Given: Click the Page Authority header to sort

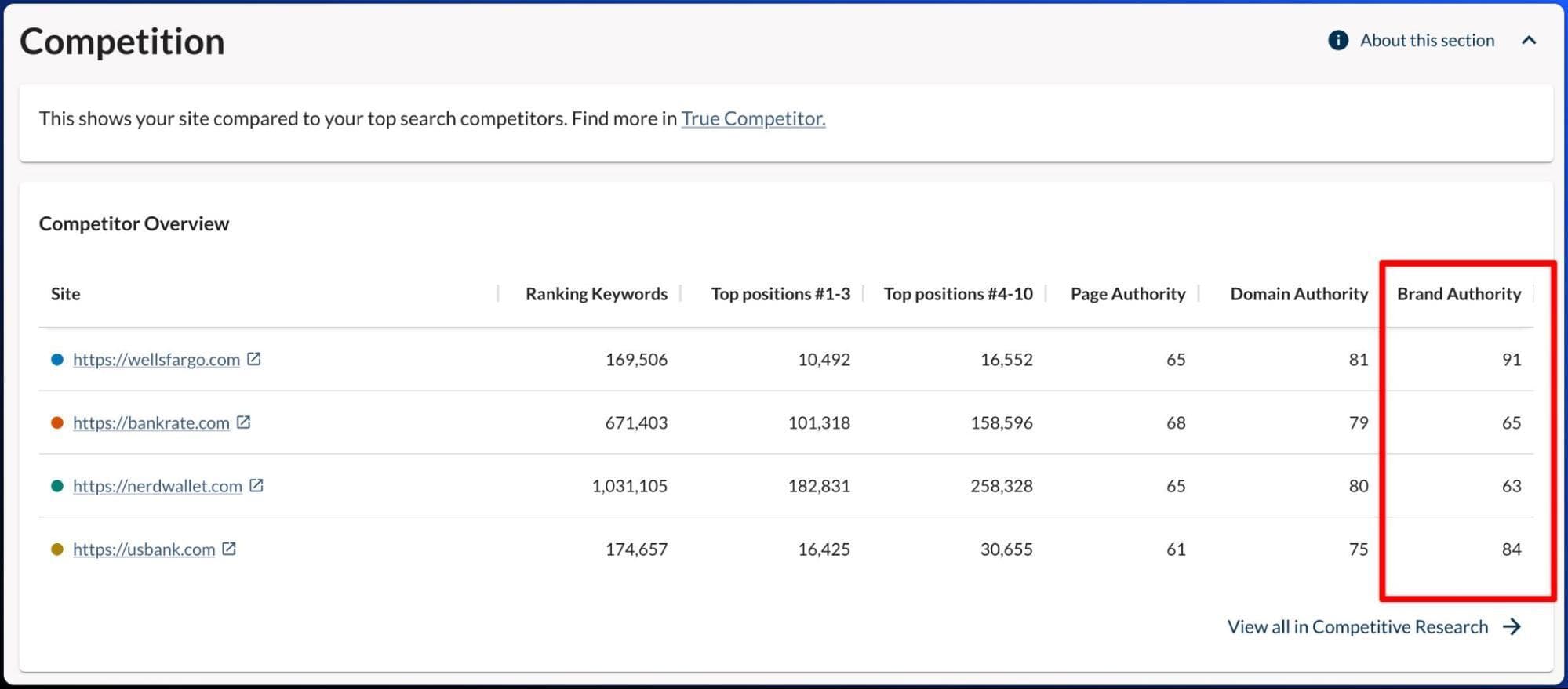Looking at the screenshot, I should coord(1127,293).
